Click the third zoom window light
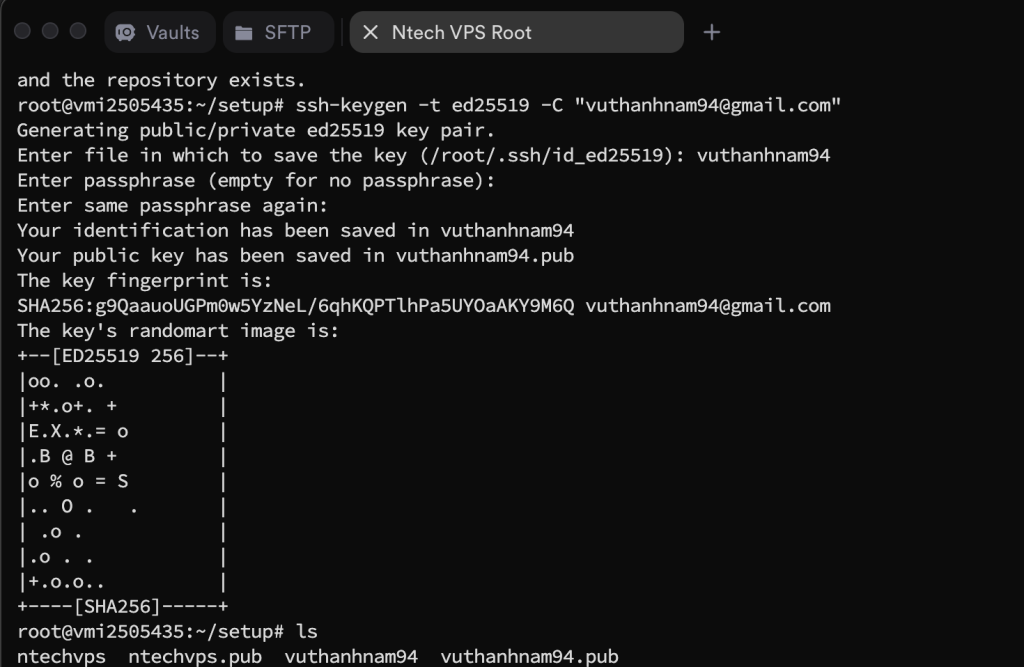 tap(78, 31)
